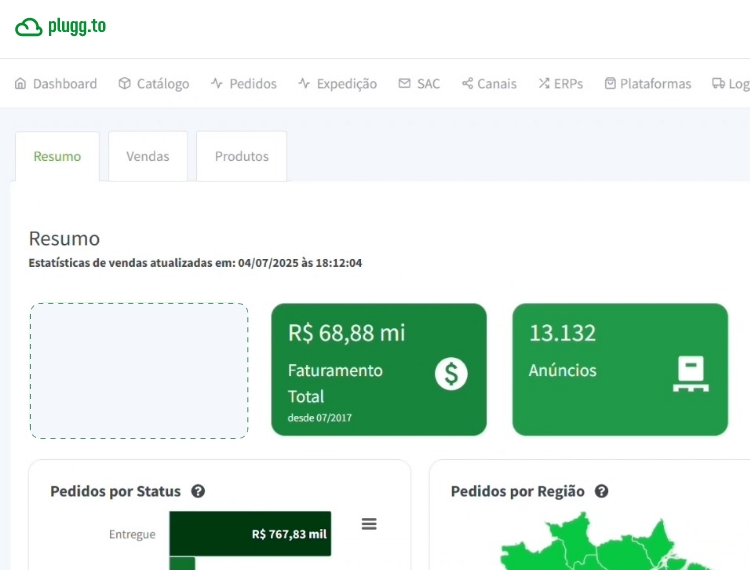Open the chart hamburger menu

click(369, 524)
